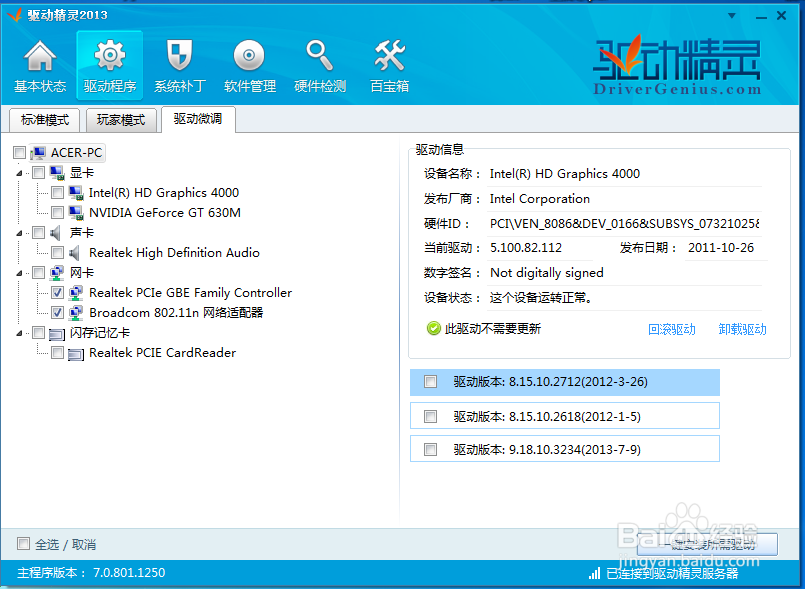Switch to the 玩家模式 tab
Screen dimensions: 805x589
click(121, 120)
